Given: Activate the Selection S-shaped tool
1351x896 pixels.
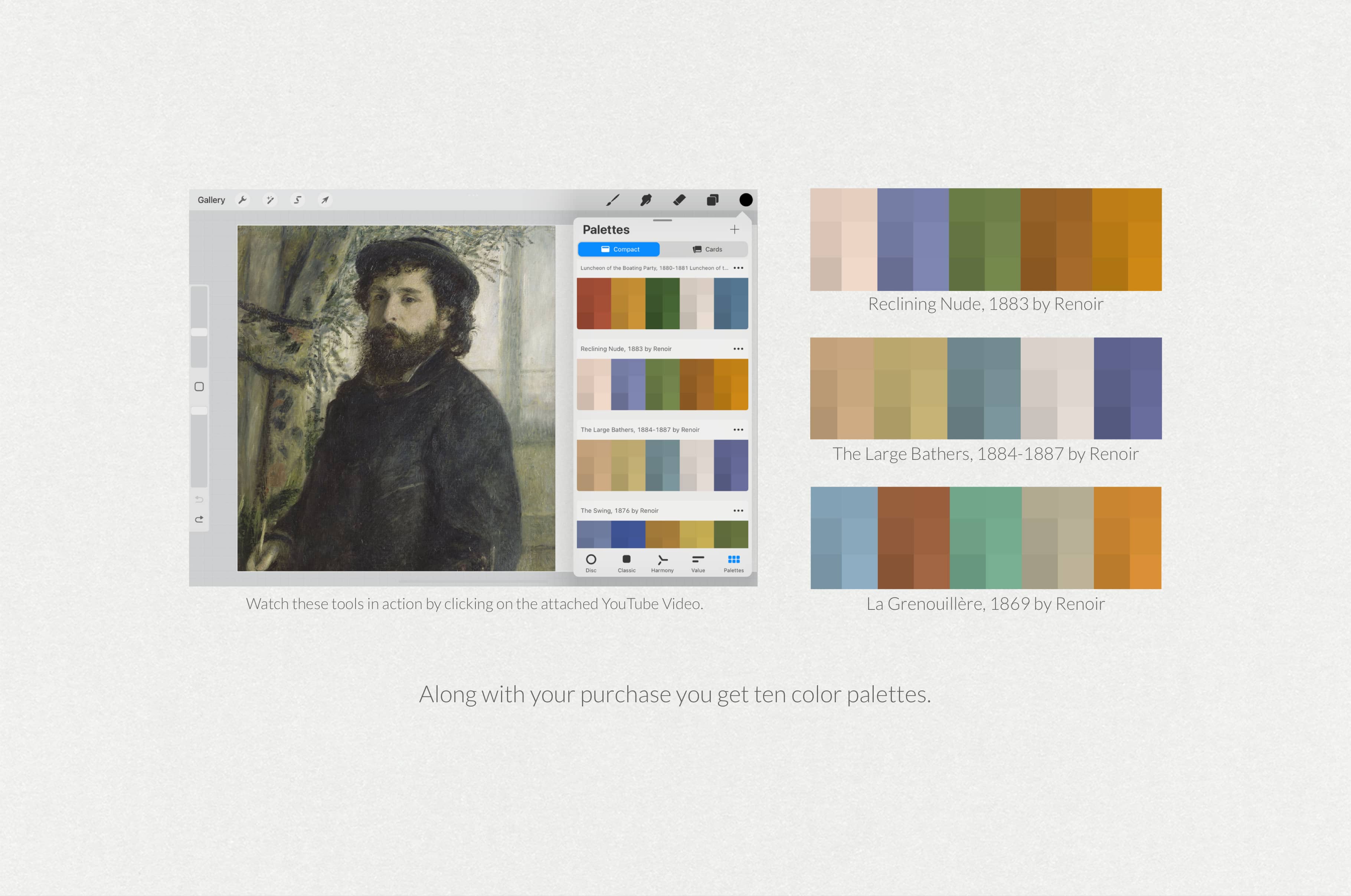Looking at the screenshot, I should (297, 200).
